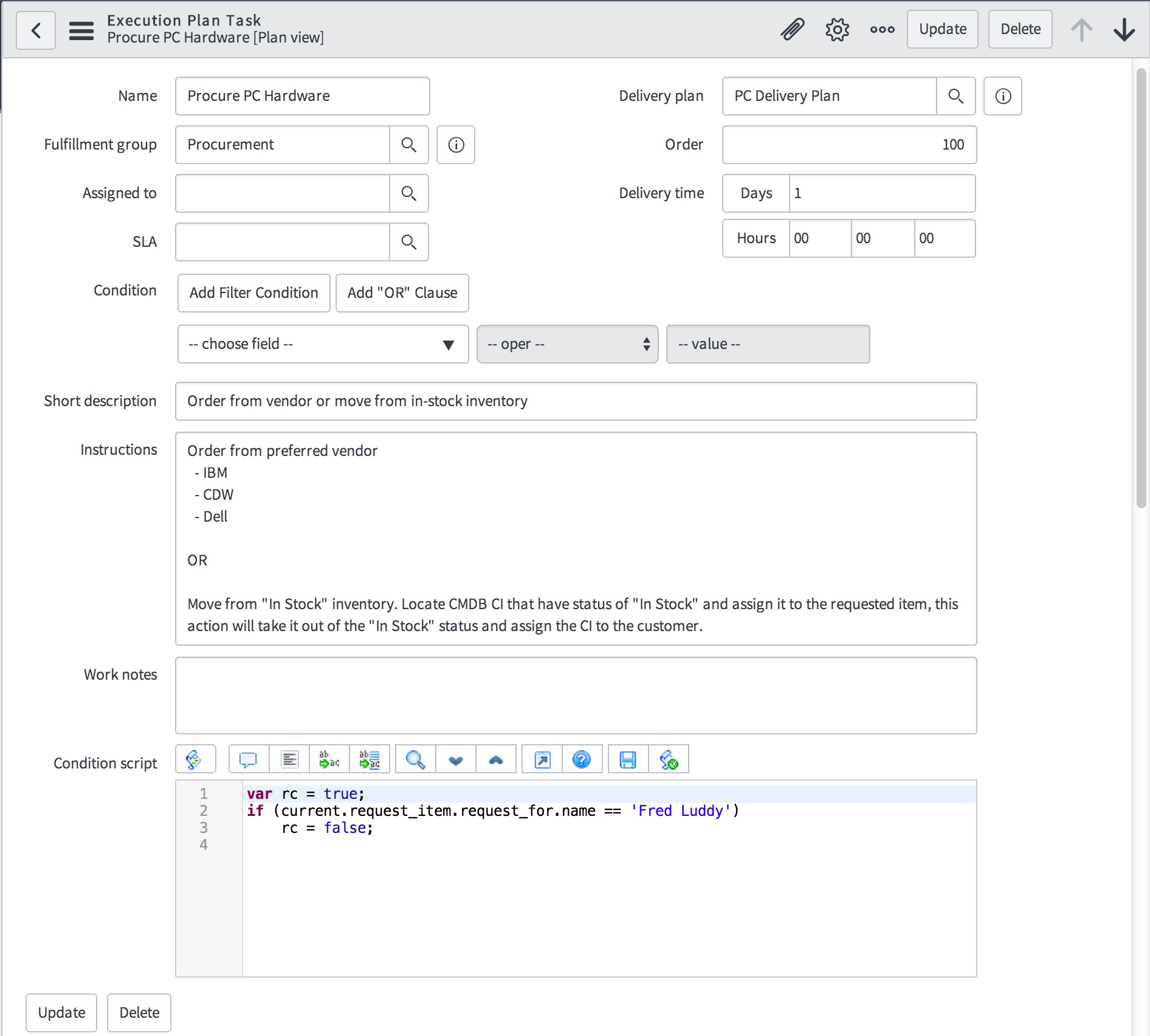Look up Delivery plan using magnifier
The height and width of the screenshot is (1036, 1150).
tap(955, 96)
